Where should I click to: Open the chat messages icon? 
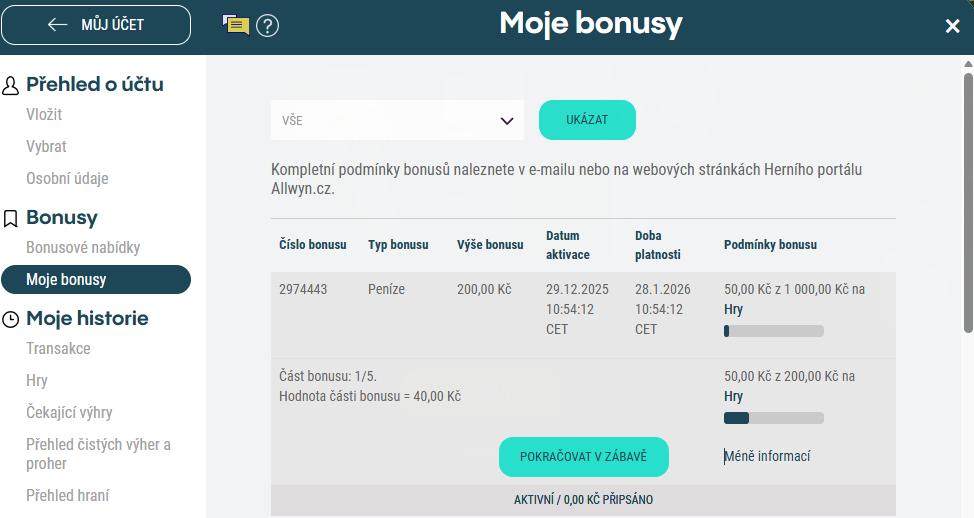click(x=235, y=25)
